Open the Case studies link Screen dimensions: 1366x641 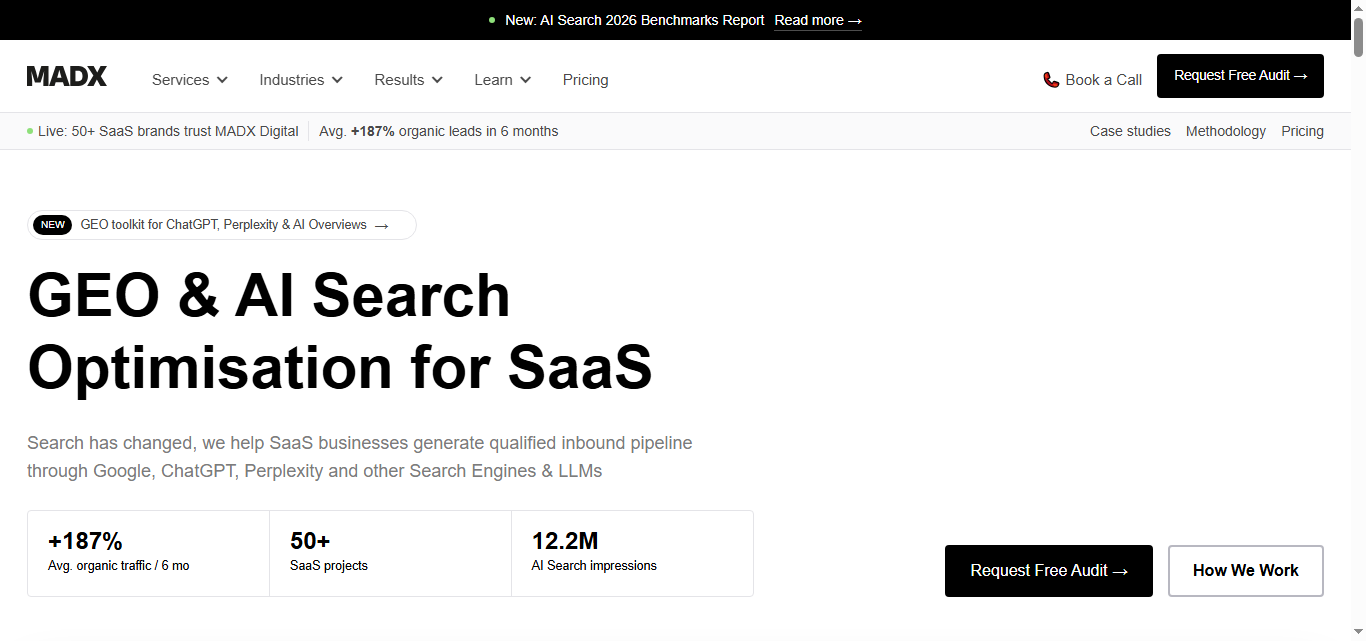point(1130,131)
